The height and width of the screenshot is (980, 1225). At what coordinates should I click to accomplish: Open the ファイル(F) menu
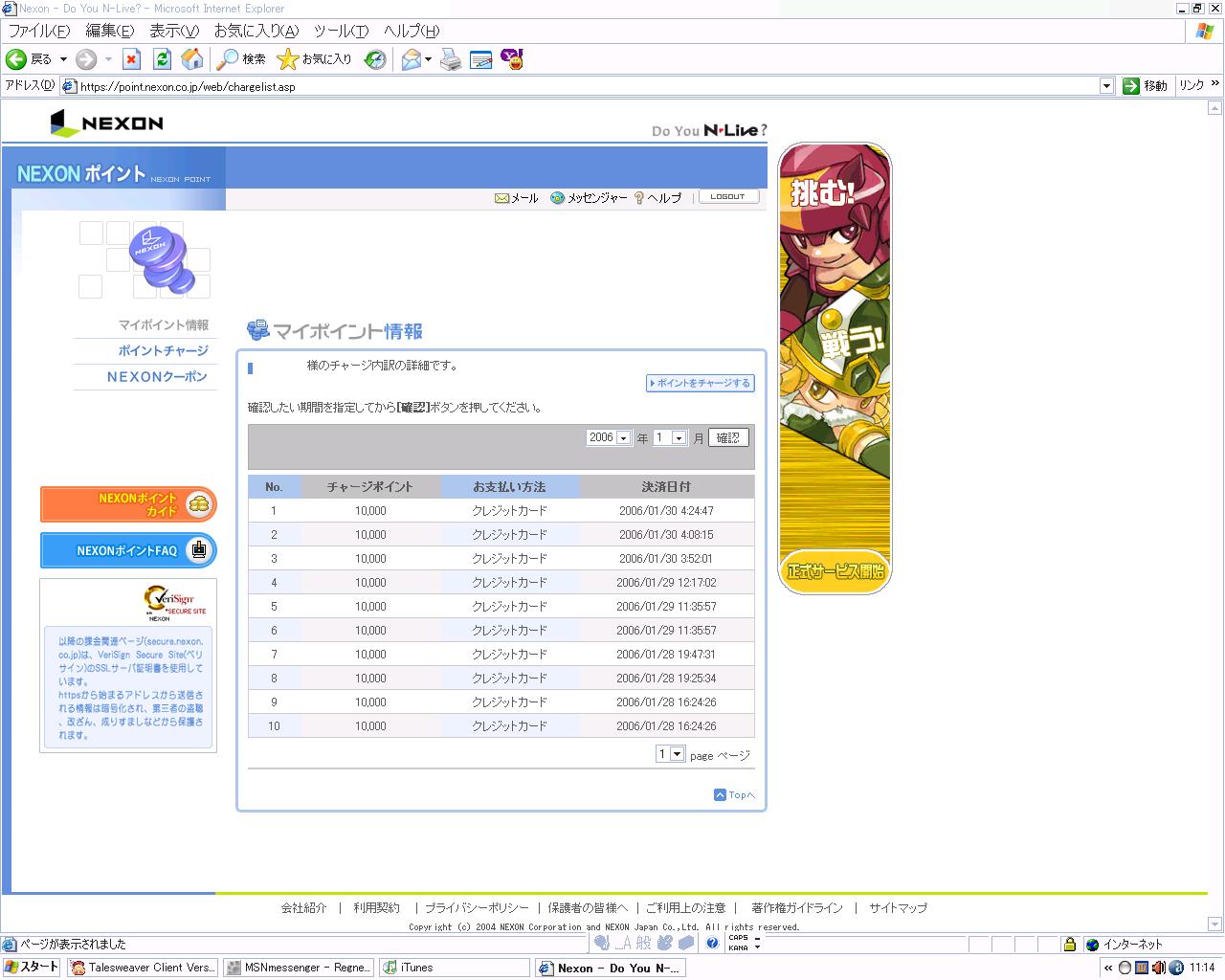click(x=39, y=31)
